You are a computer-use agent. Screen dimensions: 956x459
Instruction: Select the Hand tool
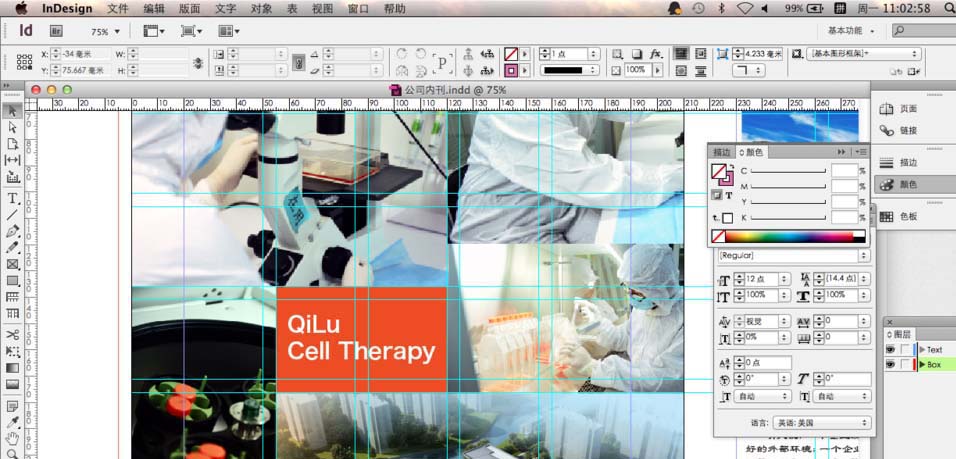tap(12, 438)
